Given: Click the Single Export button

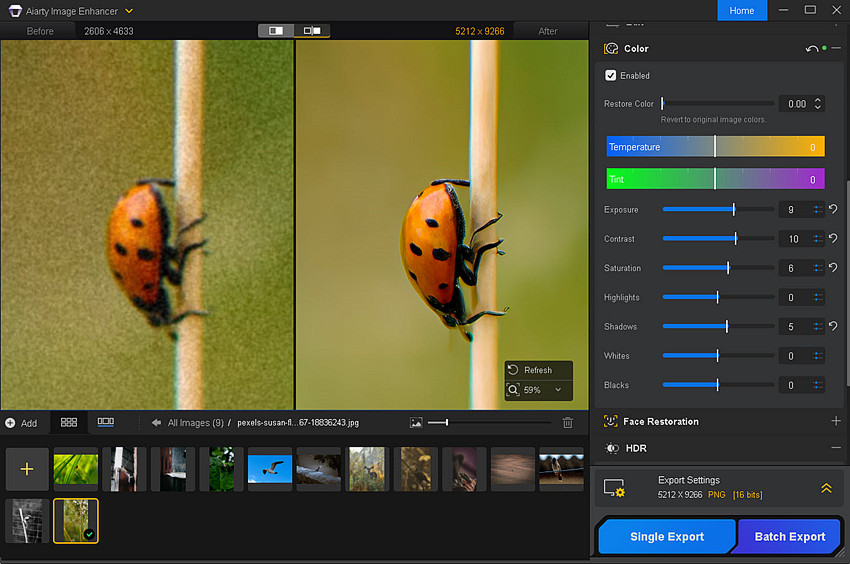Looking at the screenshot, I should [667, 536].
